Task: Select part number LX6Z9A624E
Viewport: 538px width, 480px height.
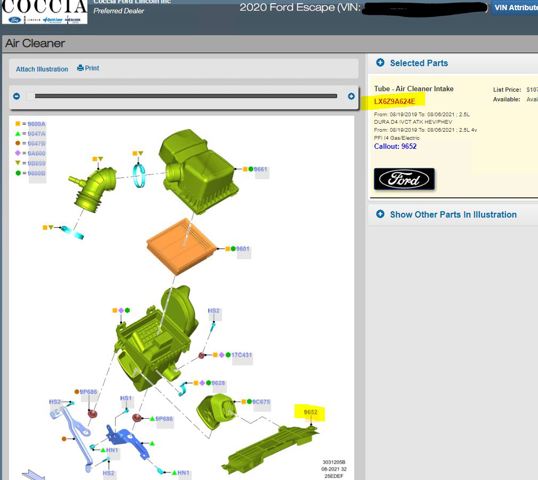Action: click(395, 101)
